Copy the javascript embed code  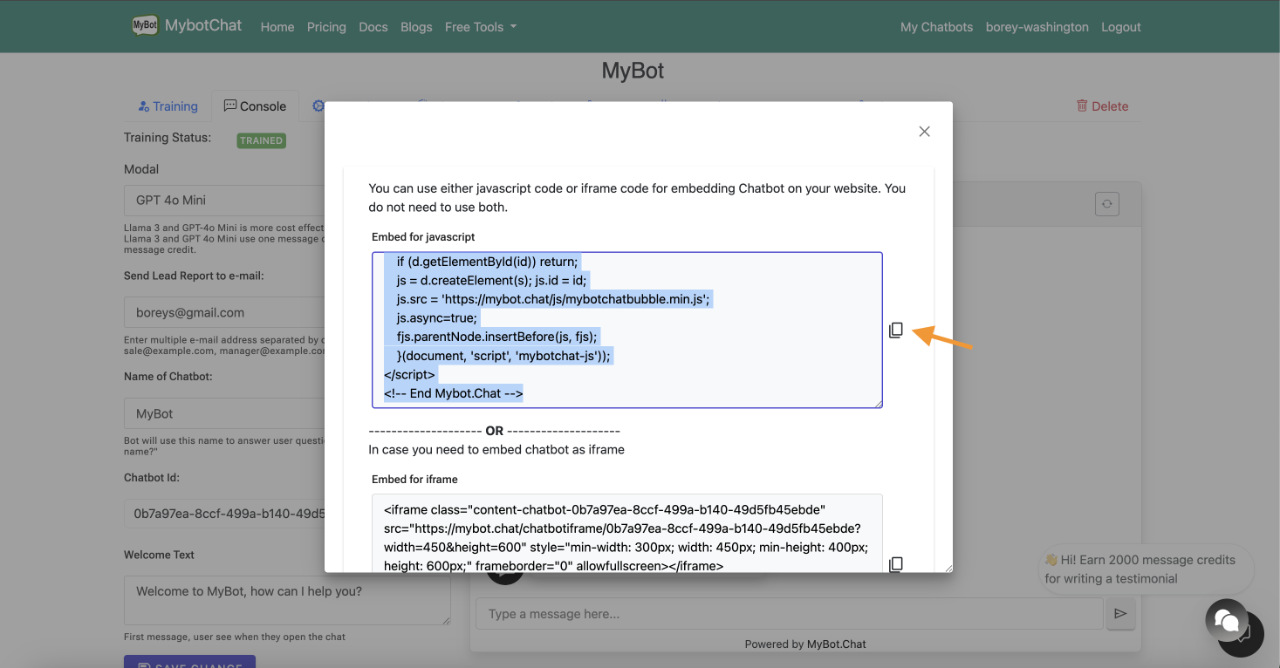896,330
